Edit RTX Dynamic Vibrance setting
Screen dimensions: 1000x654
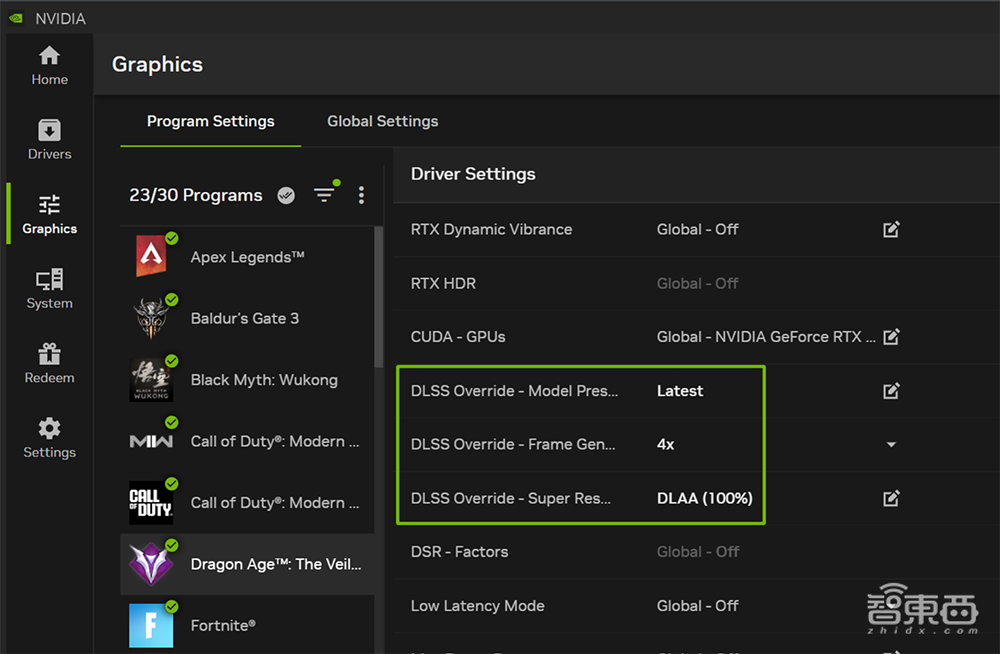[x=891, y=230]
